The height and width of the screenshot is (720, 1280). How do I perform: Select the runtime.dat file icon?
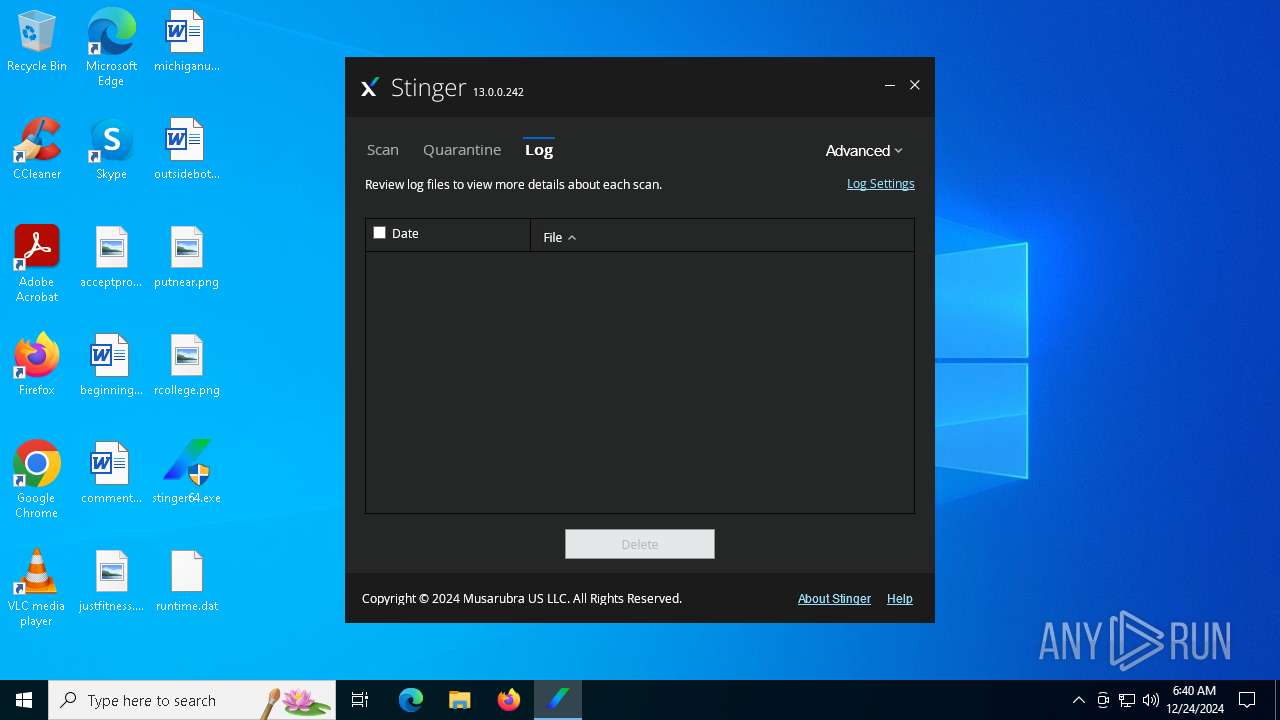186,582
